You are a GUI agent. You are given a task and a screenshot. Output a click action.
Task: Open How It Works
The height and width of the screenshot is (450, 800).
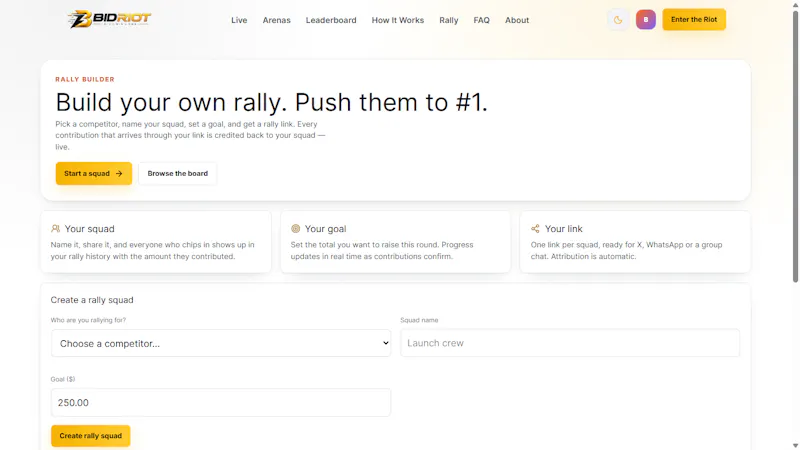(x=397, y=20)
